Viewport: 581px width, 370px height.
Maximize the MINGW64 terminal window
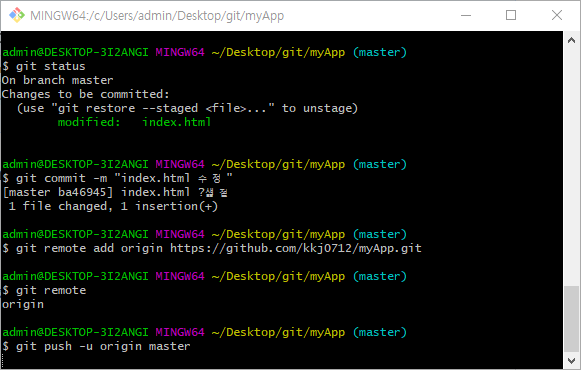[x=511, y=15]
